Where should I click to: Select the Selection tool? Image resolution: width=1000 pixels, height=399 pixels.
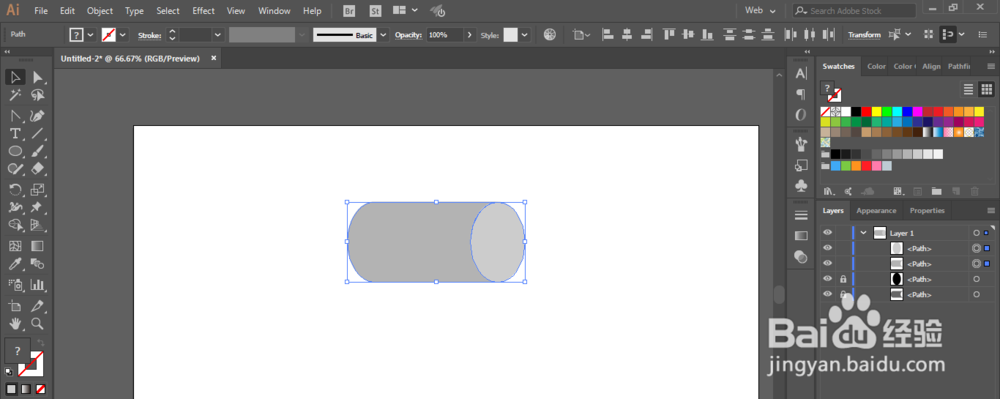[x=15, y=77]
